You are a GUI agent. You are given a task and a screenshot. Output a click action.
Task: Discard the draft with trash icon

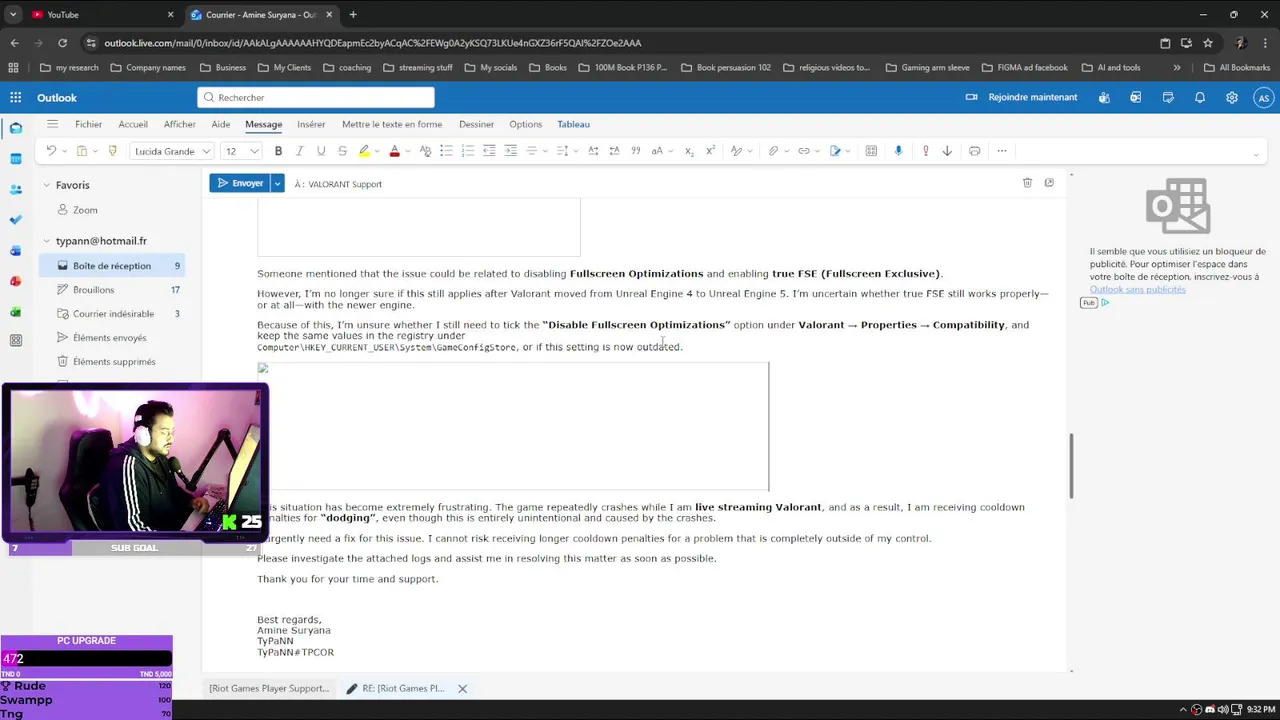[1027, 183]
